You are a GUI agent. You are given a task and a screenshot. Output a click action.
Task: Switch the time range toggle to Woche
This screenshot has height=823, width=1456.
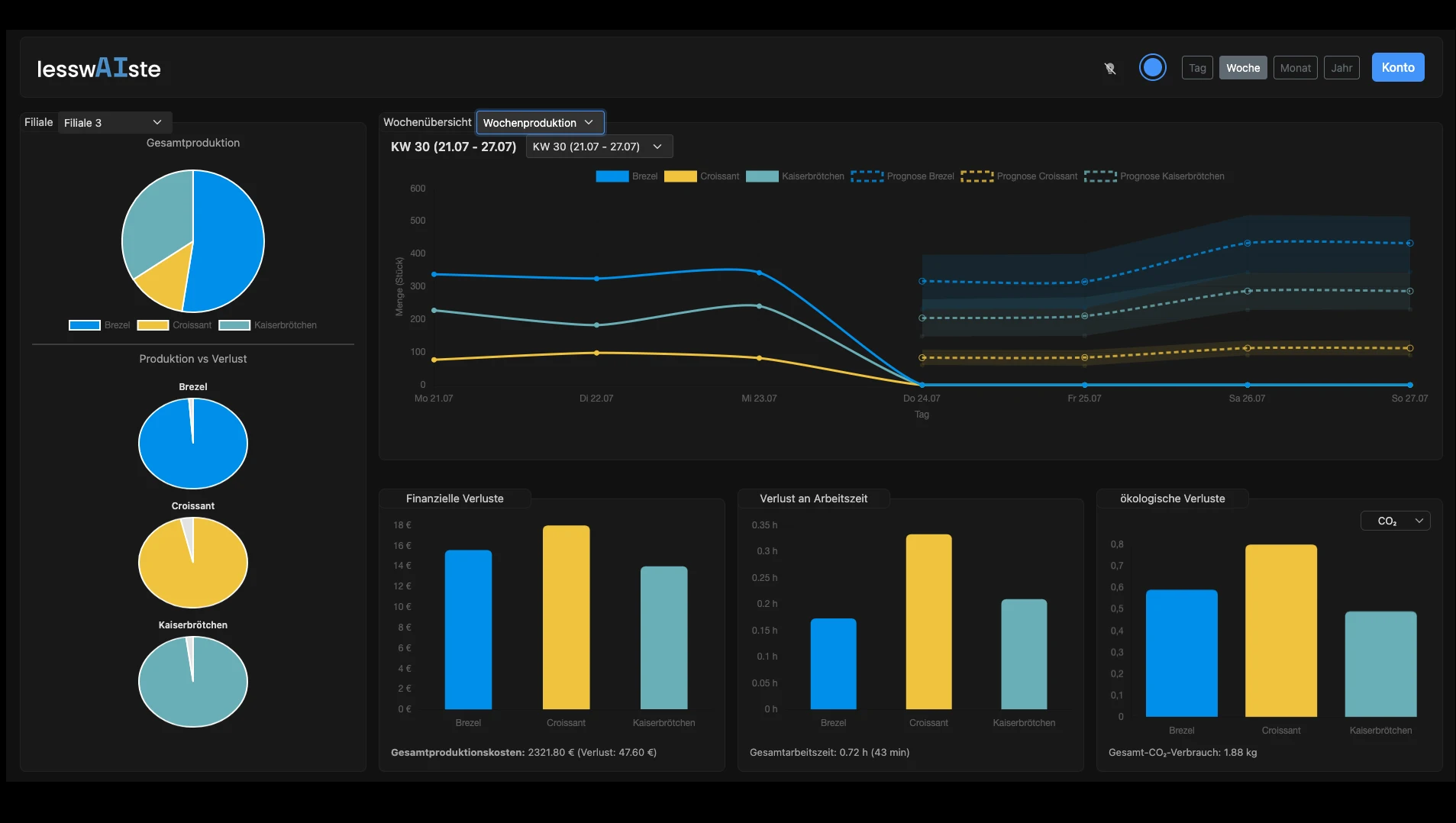click(x=1243, y=67)
